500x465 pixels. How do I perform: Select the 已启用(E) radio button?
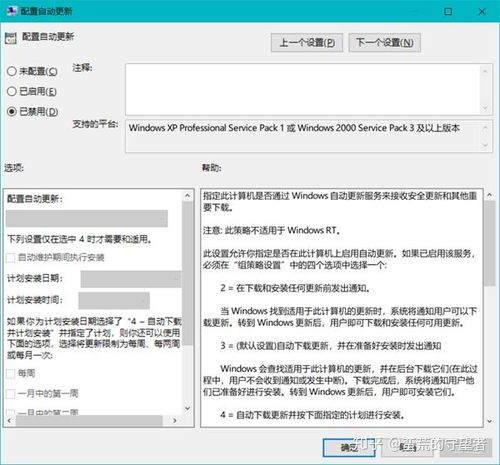[12, 91]
